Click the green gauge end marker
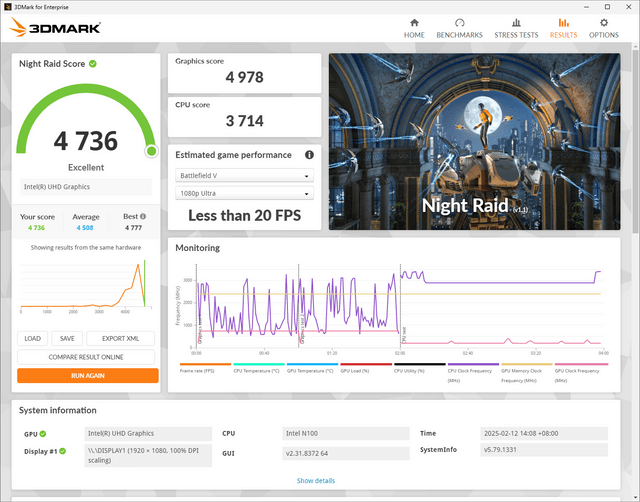 coord(151,151)
